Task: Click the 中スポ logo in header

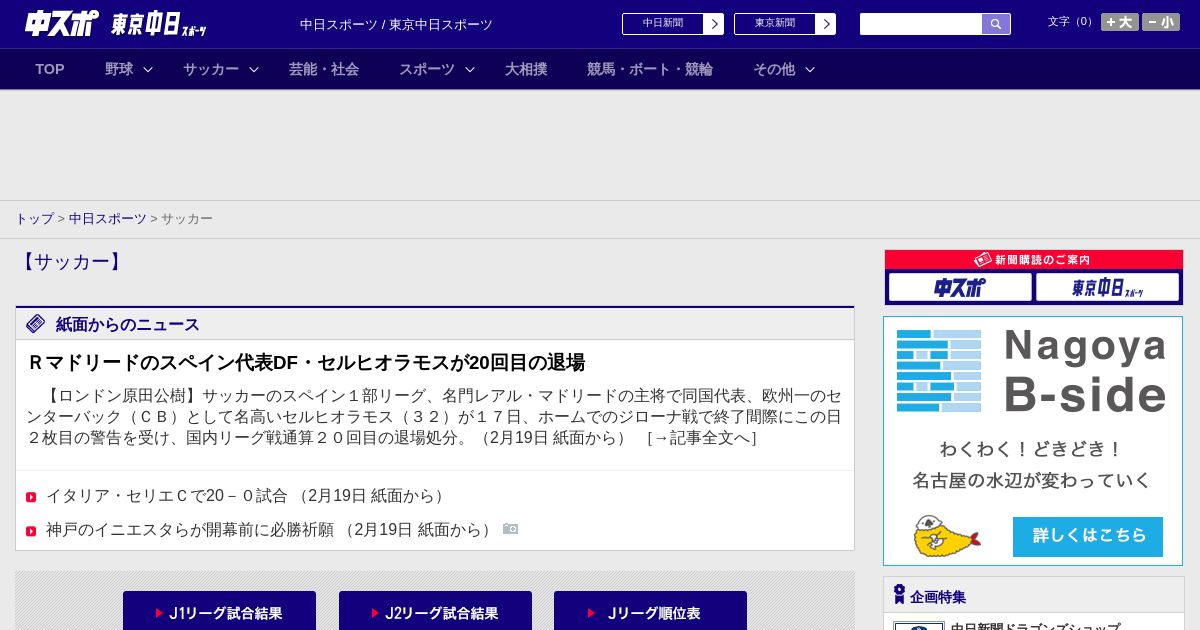Action: pyautogui.click(x=62, y=23)
